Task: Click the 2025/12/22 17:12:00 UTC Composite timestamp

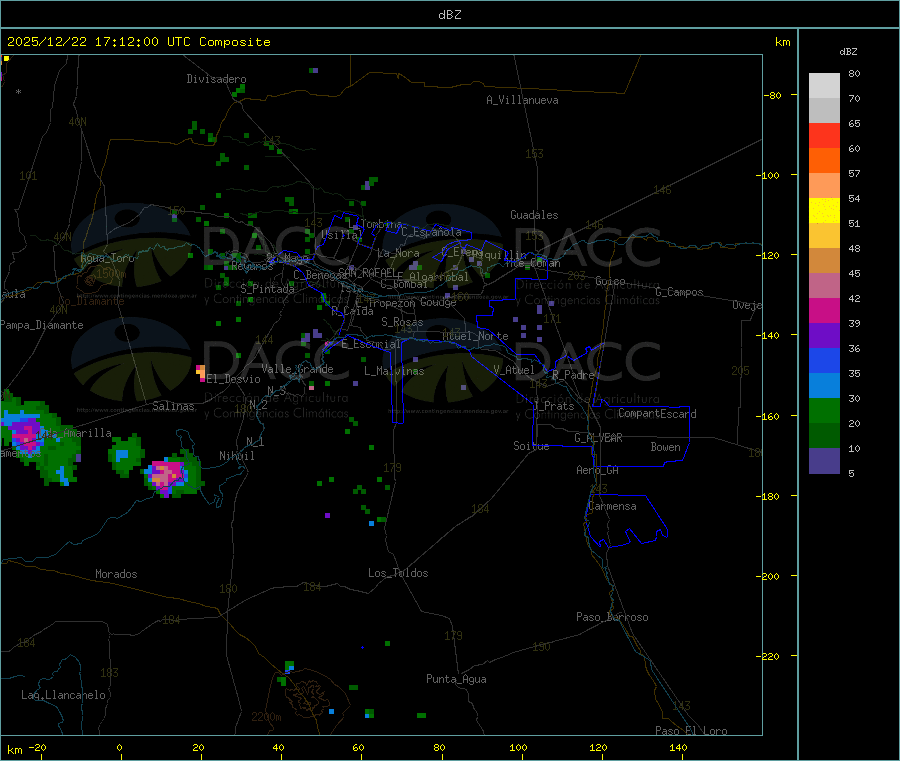Action: 138,42
